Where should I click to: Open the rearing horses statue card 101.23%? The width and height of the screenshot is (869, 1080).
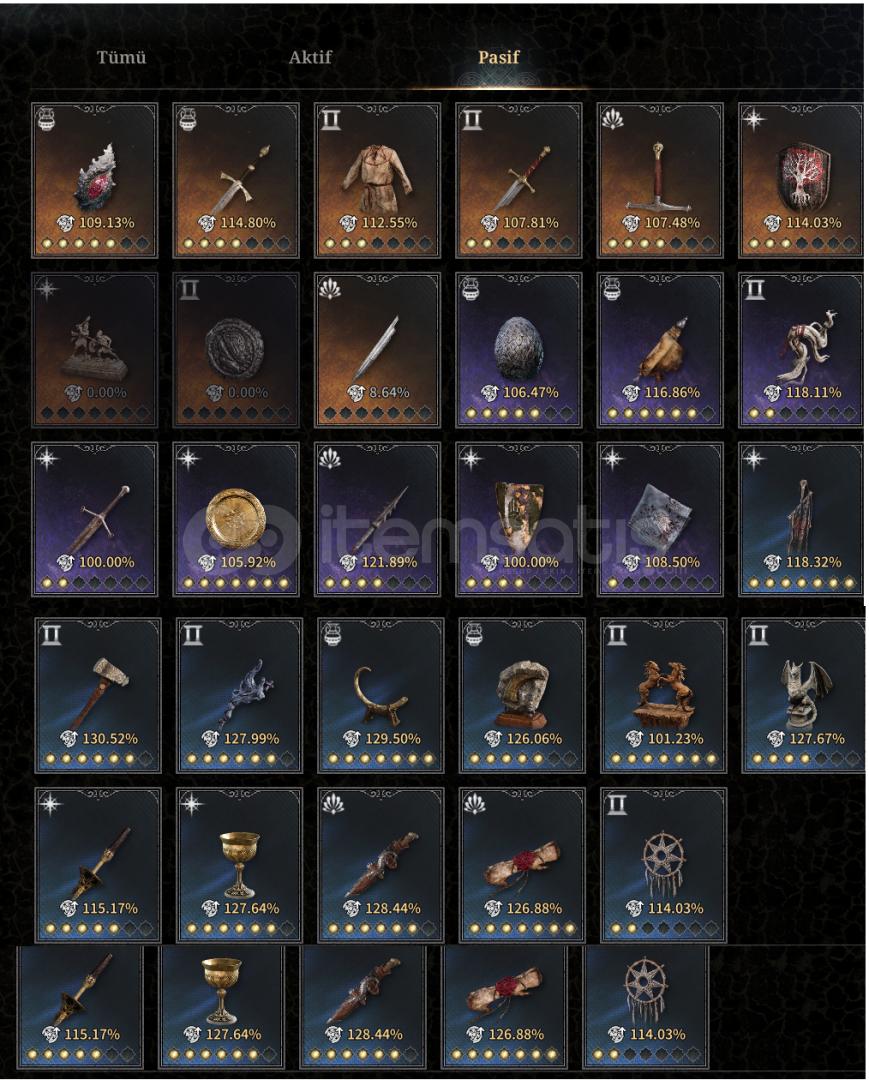point(664,696)
